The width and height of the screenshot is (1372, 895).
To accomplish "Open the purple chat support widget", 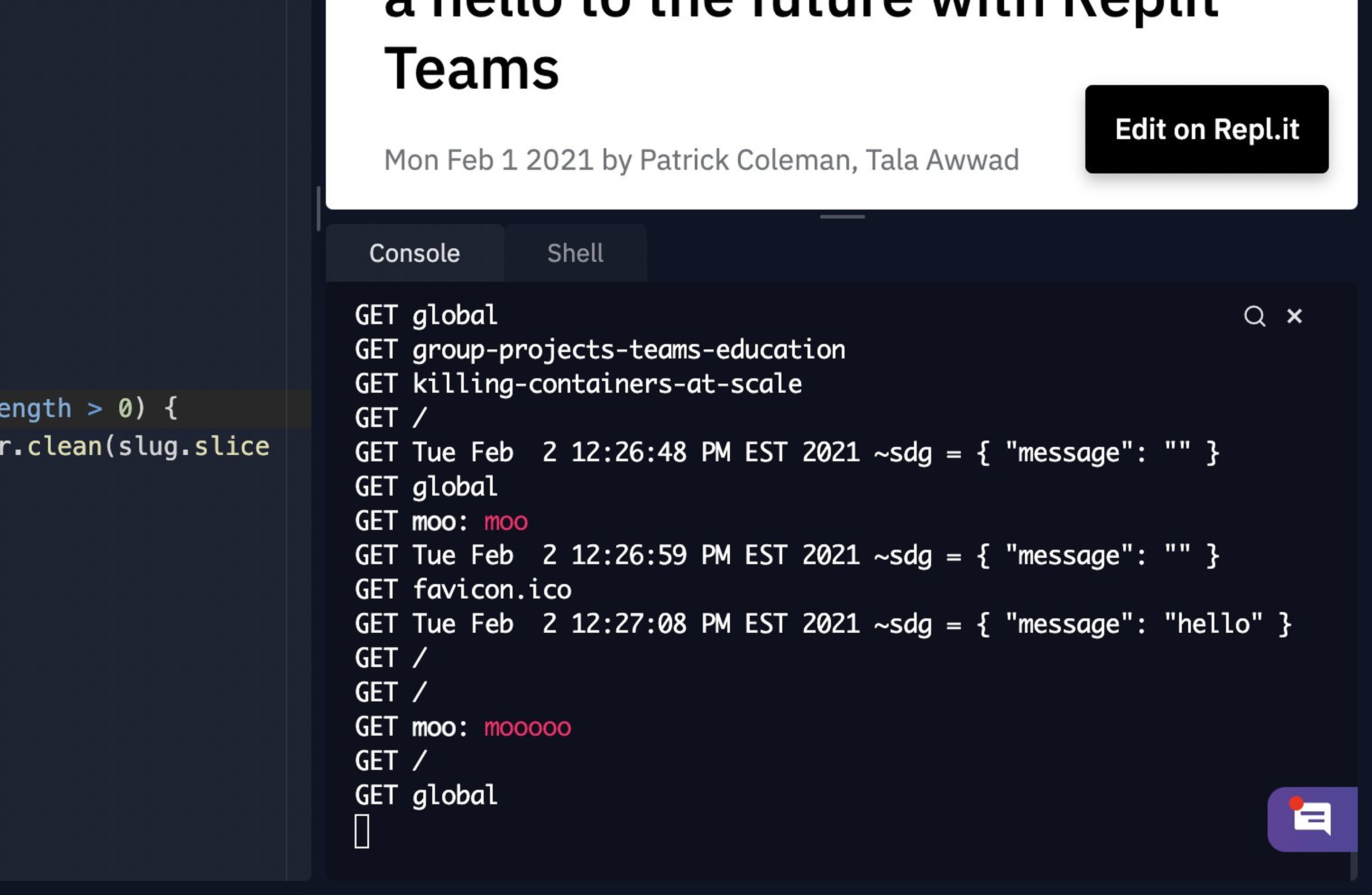I will coord(1312,819).
